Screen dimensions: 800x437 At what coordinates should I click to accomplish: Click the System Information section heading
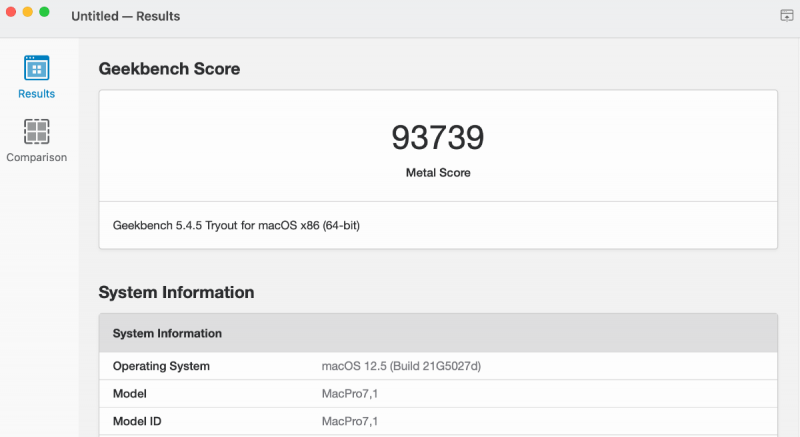[x=176, y=292]
